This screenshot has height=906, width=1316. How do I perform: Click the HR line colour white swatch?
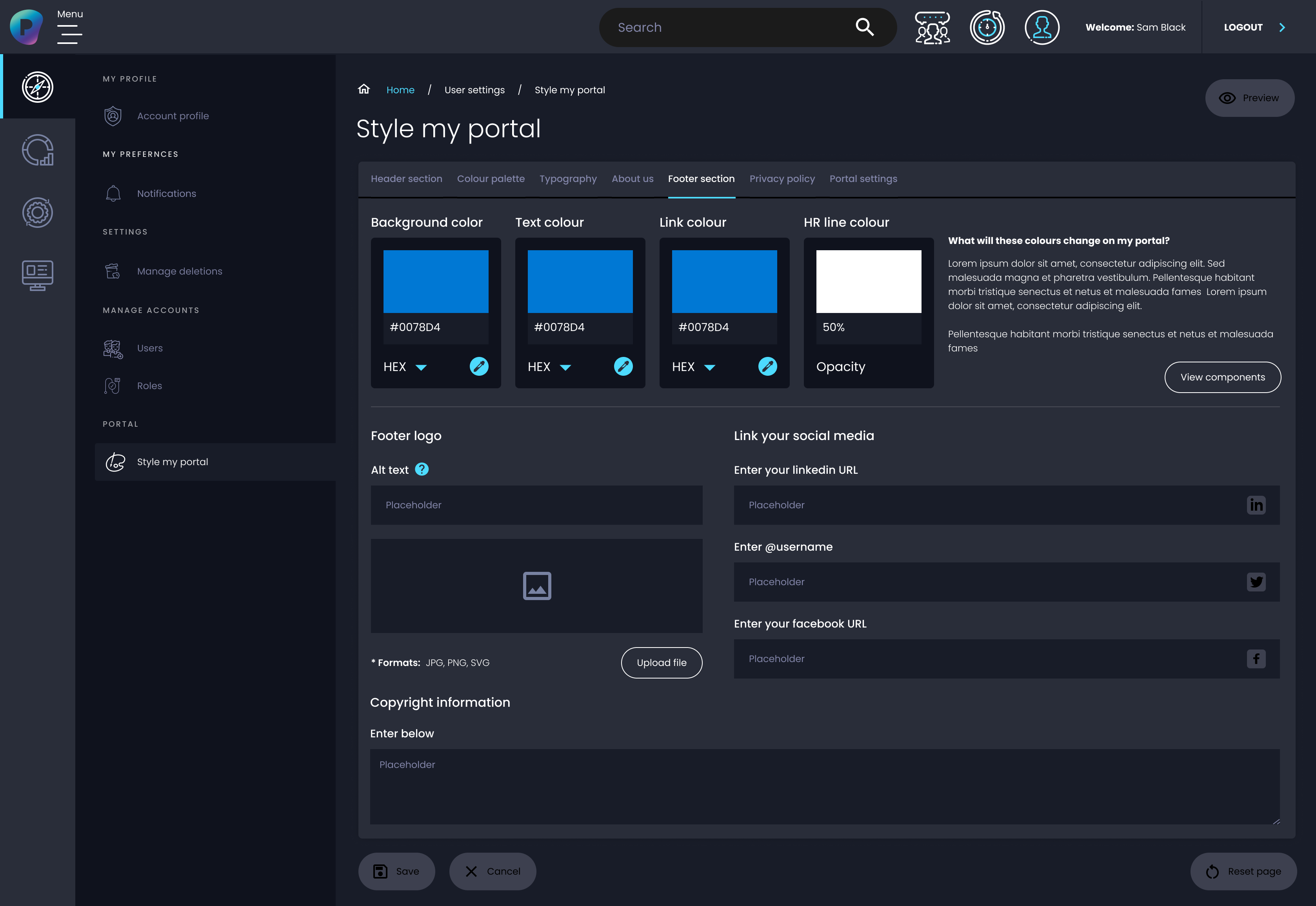pyautogui.click(x=868, y=282)
